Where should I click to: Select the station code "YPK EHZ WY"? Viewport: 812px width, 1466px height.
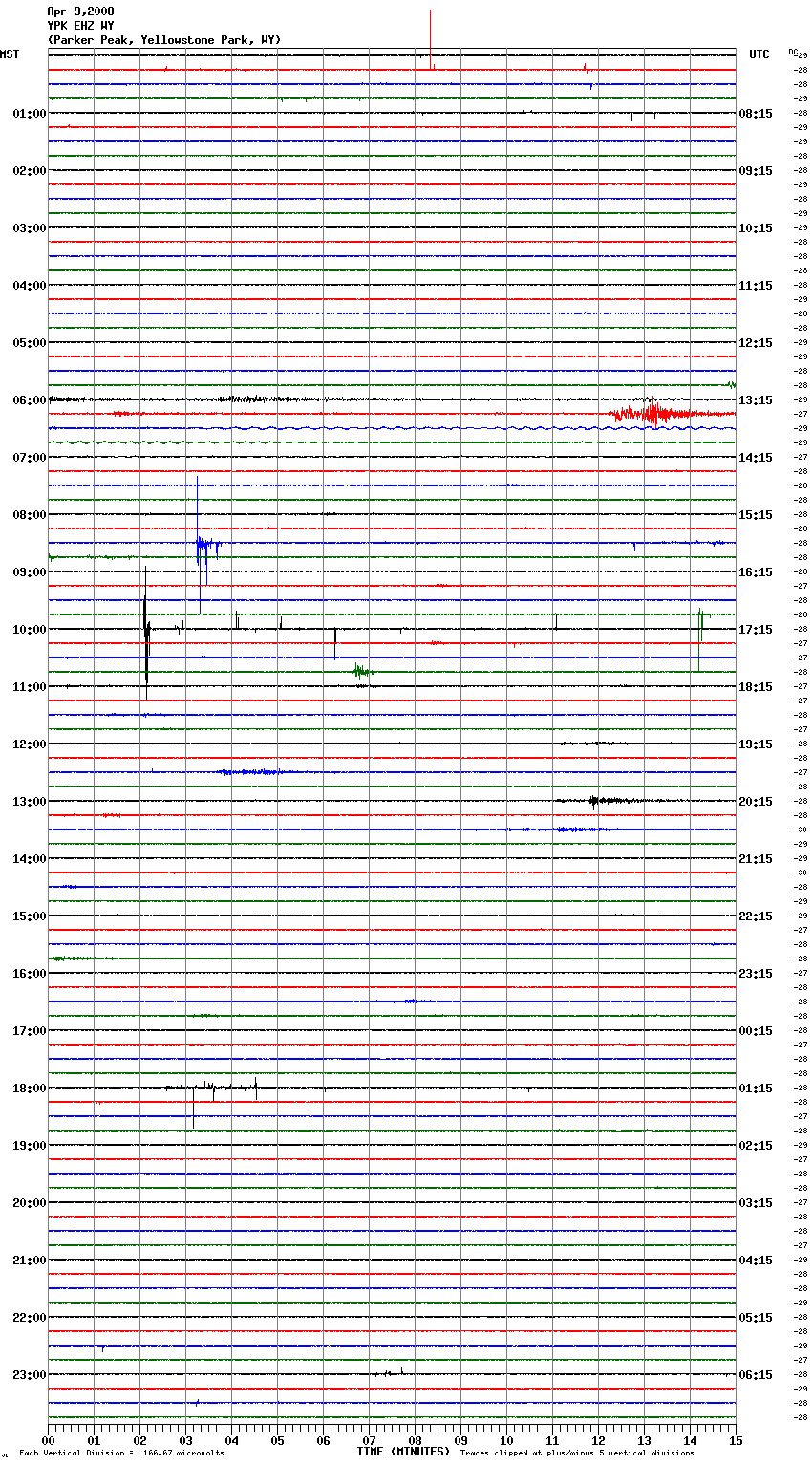80,26
